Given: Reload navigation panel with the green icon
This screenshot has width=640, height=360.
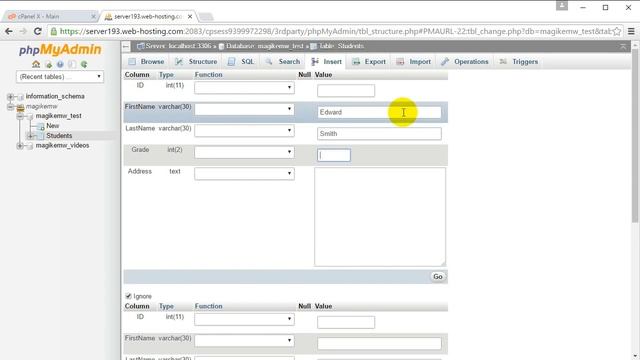Looking at the screenshot, I should [84, 64].
